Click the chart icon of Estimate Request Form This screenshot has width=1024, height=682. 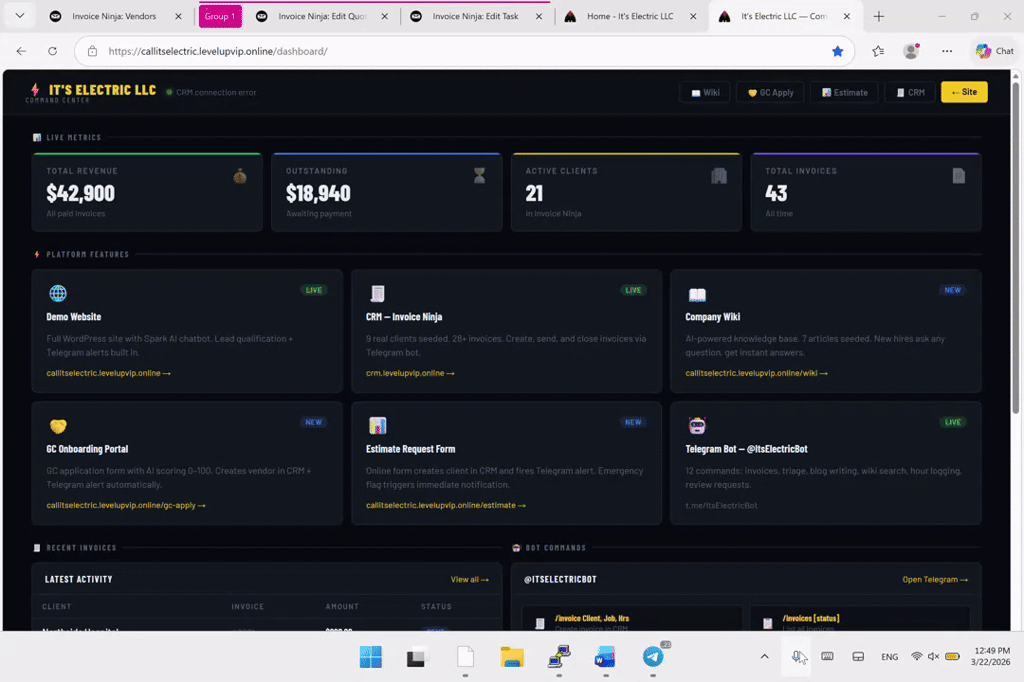377,426
